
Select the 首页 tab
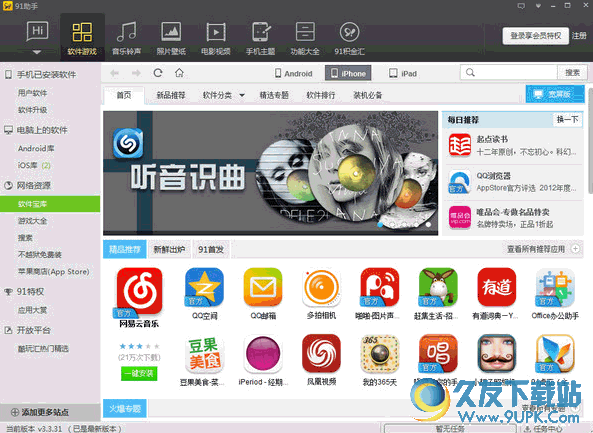(x=124, y=95)
